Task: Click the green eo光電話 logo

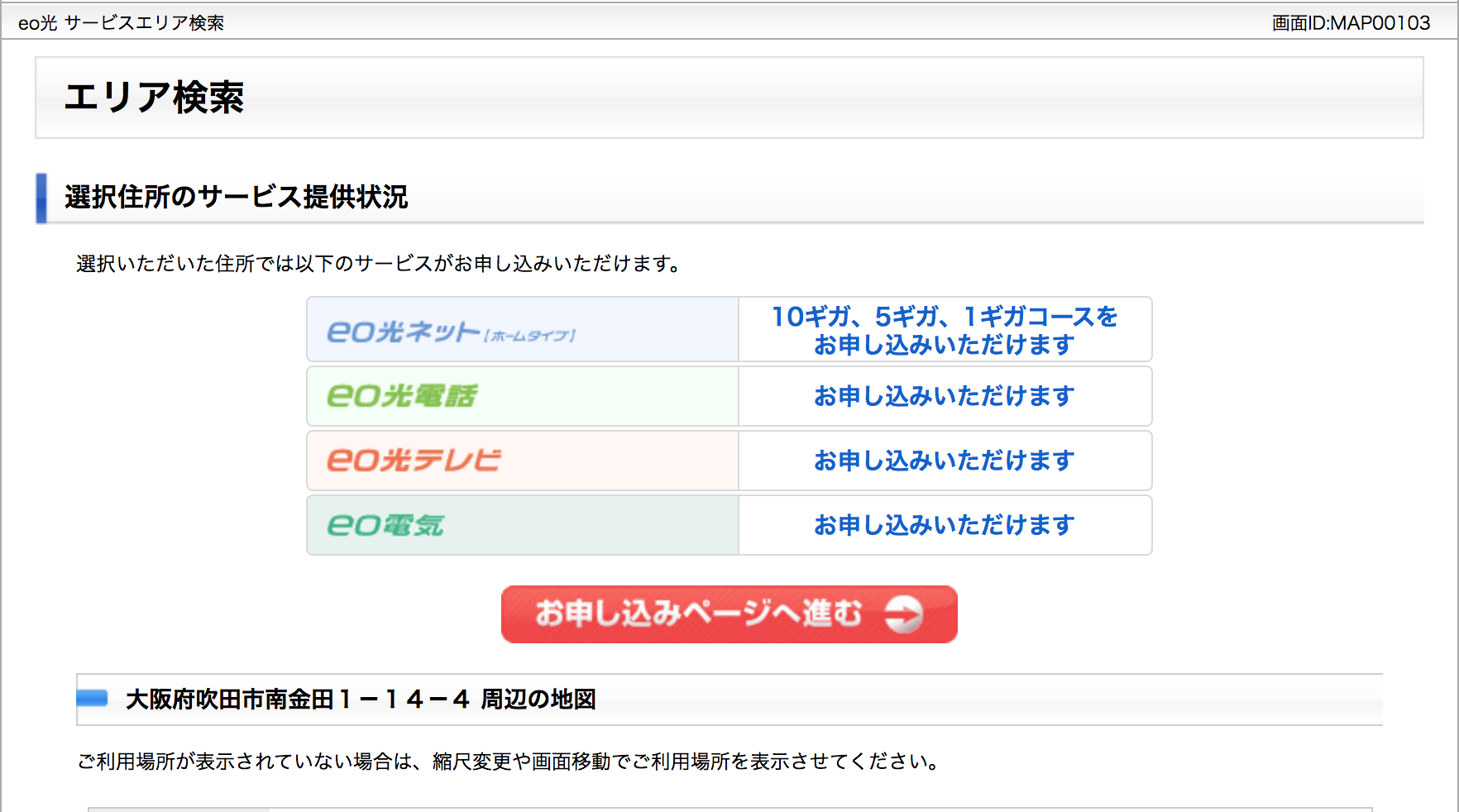Action: pyautogui.click(x=402, y=396)
